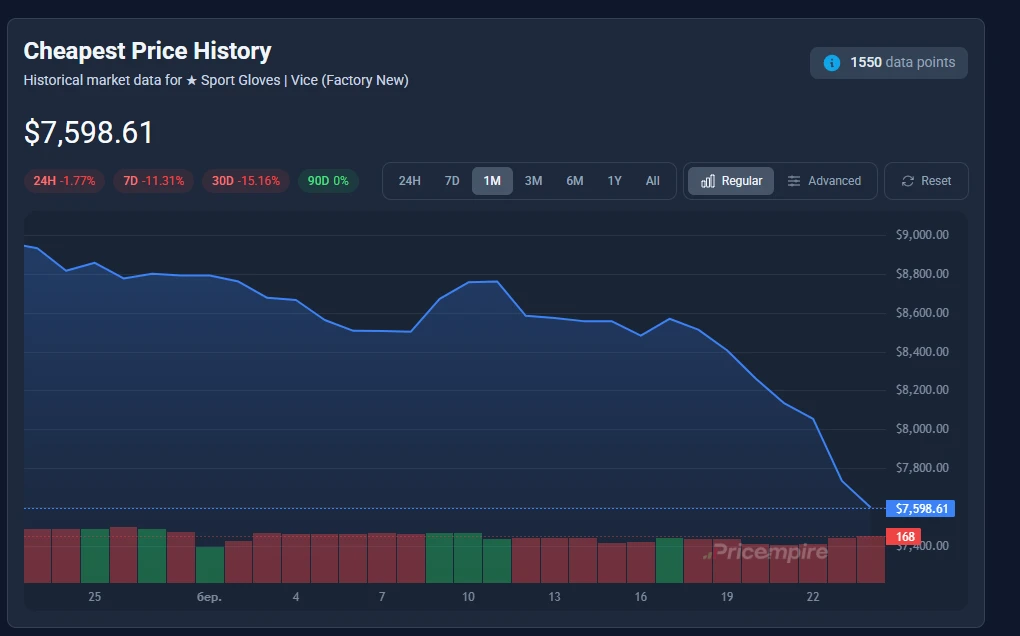Click the bar chart icon in Regular
Screen dimensions: 1020x636
point(708,181)
